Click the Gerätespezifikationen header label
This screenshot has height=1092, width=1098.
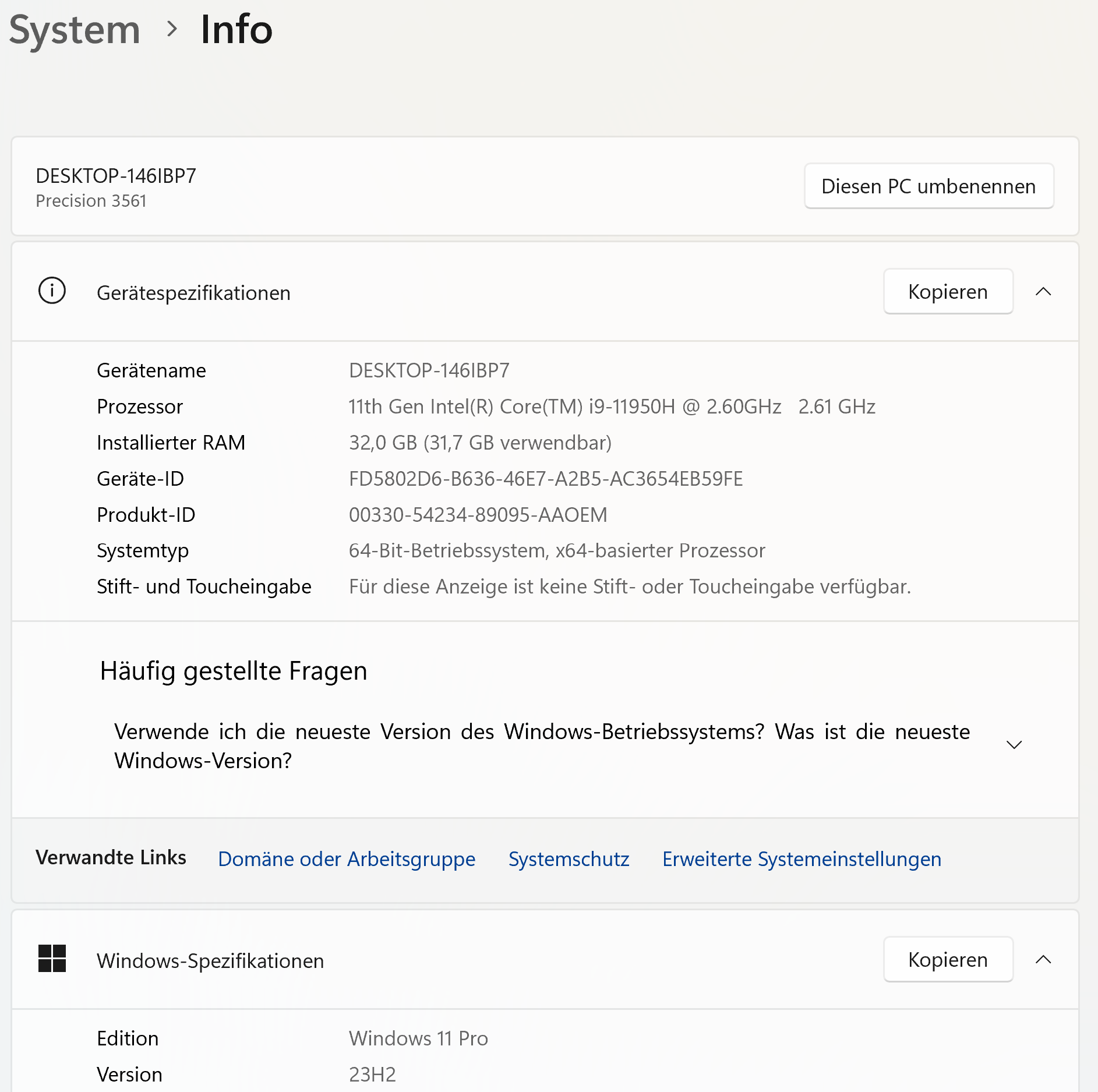[x=193, y=293]
